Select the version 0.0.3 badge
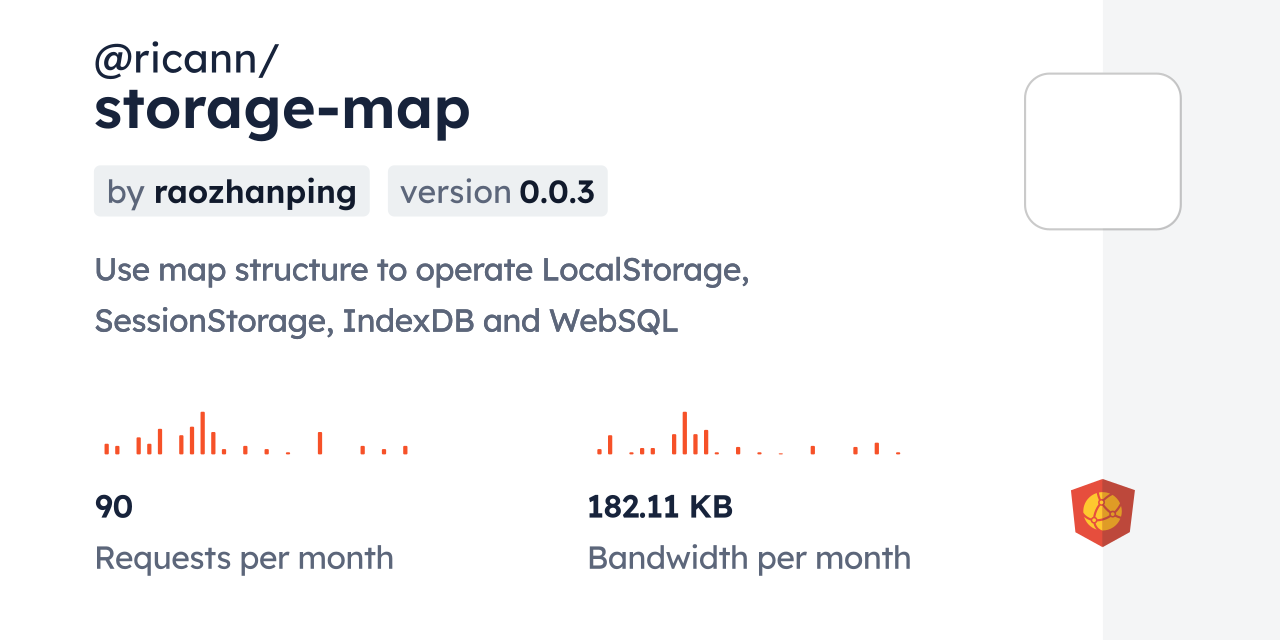This screenshot has height=640, width=1280. pos(498,191)
